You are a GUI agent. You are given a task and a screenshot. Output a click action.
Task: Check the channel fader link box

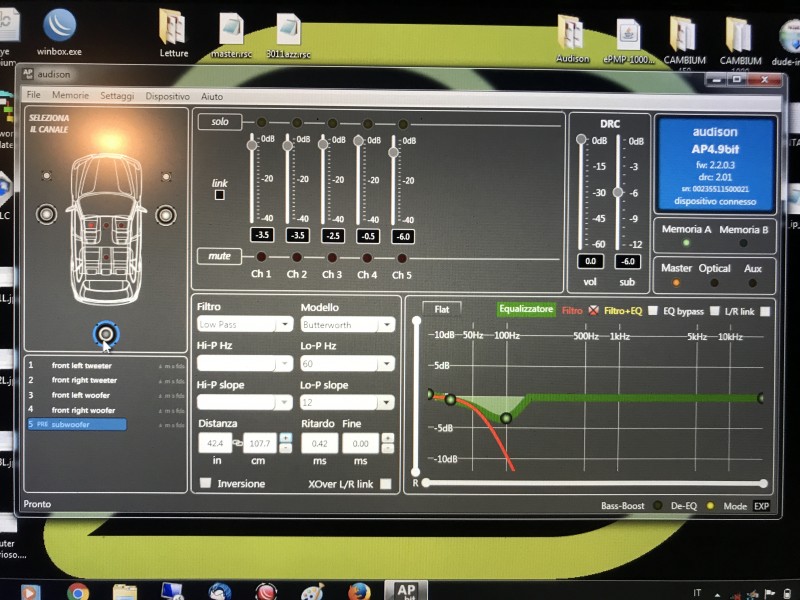click(x=219, y=194)
